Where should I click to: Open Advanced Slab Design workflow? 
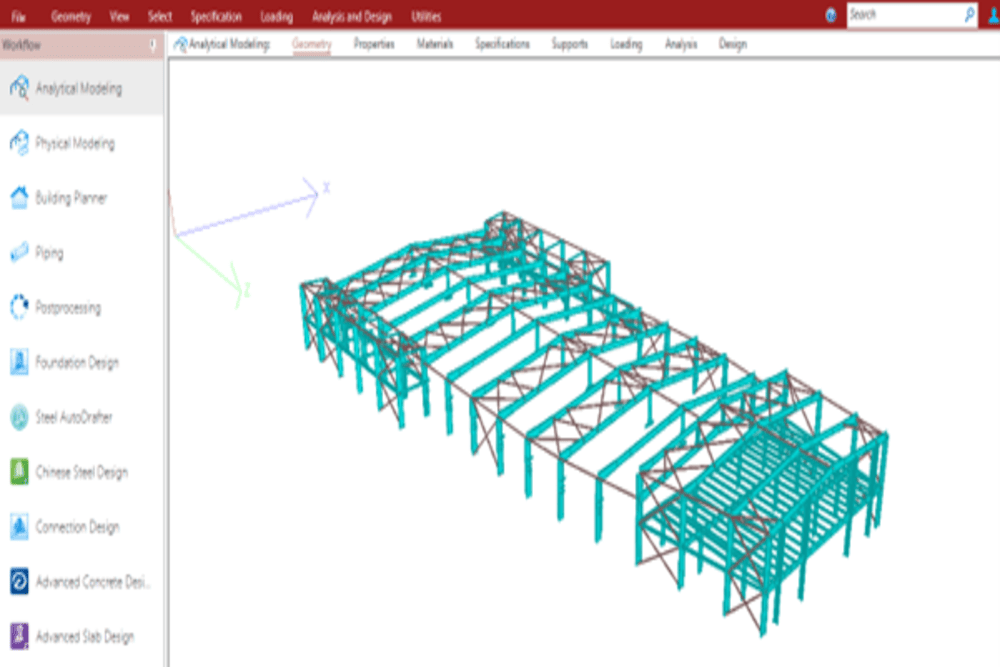tap(84, 637)
